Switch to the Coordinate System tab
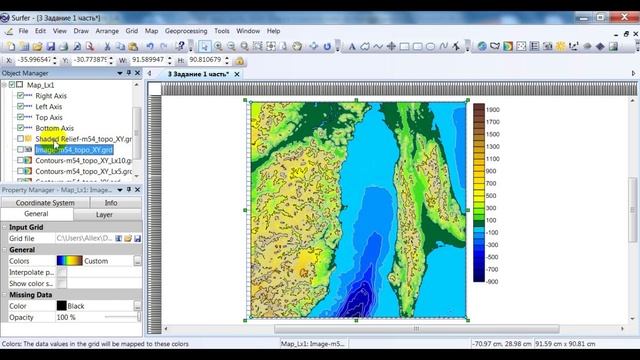The height and width of the screenshot is (360, 640). coord(45,203)
